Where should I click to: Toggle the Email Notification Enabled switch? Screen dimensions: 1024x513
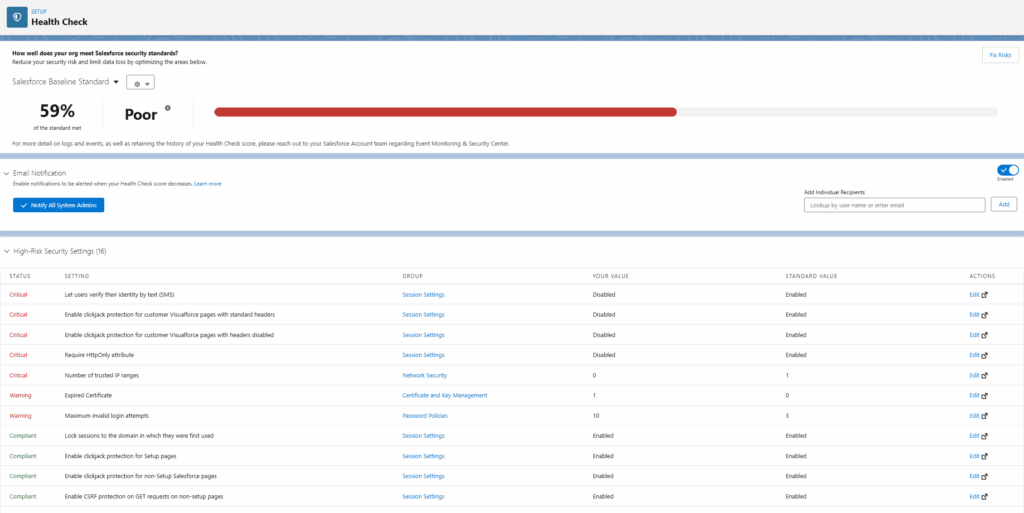[x=1008, y=170]
